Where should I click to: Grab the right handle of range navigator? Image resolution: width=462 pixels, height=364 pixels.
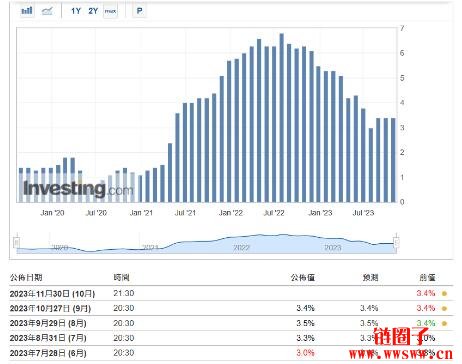pyautogui.click(x=397, y=242)
